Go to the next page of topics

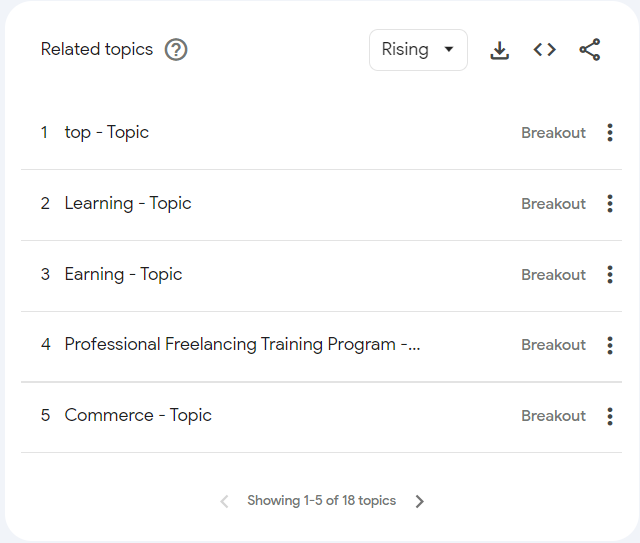point(420,501)
